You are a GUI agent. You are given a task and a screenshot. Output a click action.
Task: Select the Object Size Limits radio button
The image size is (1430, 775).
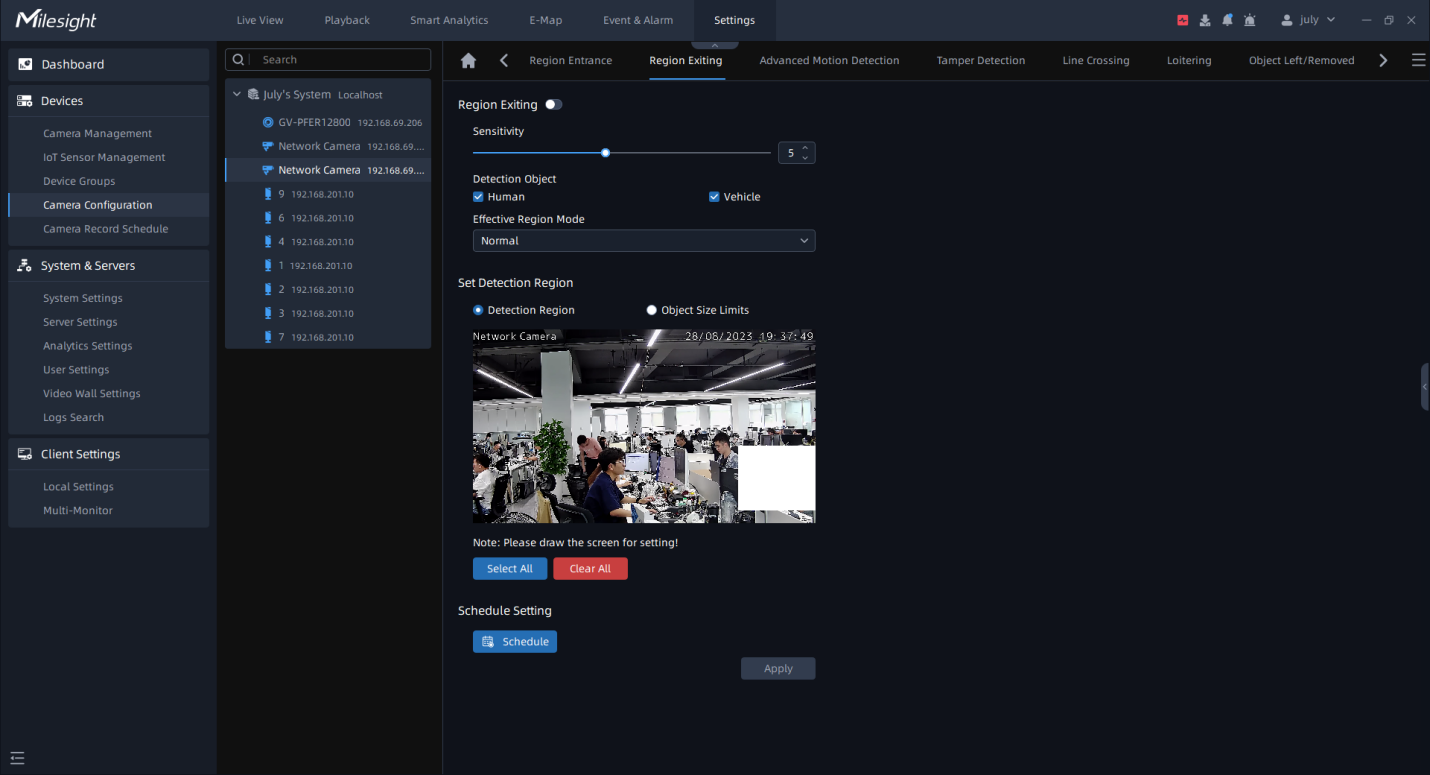(x=652, y=310)
